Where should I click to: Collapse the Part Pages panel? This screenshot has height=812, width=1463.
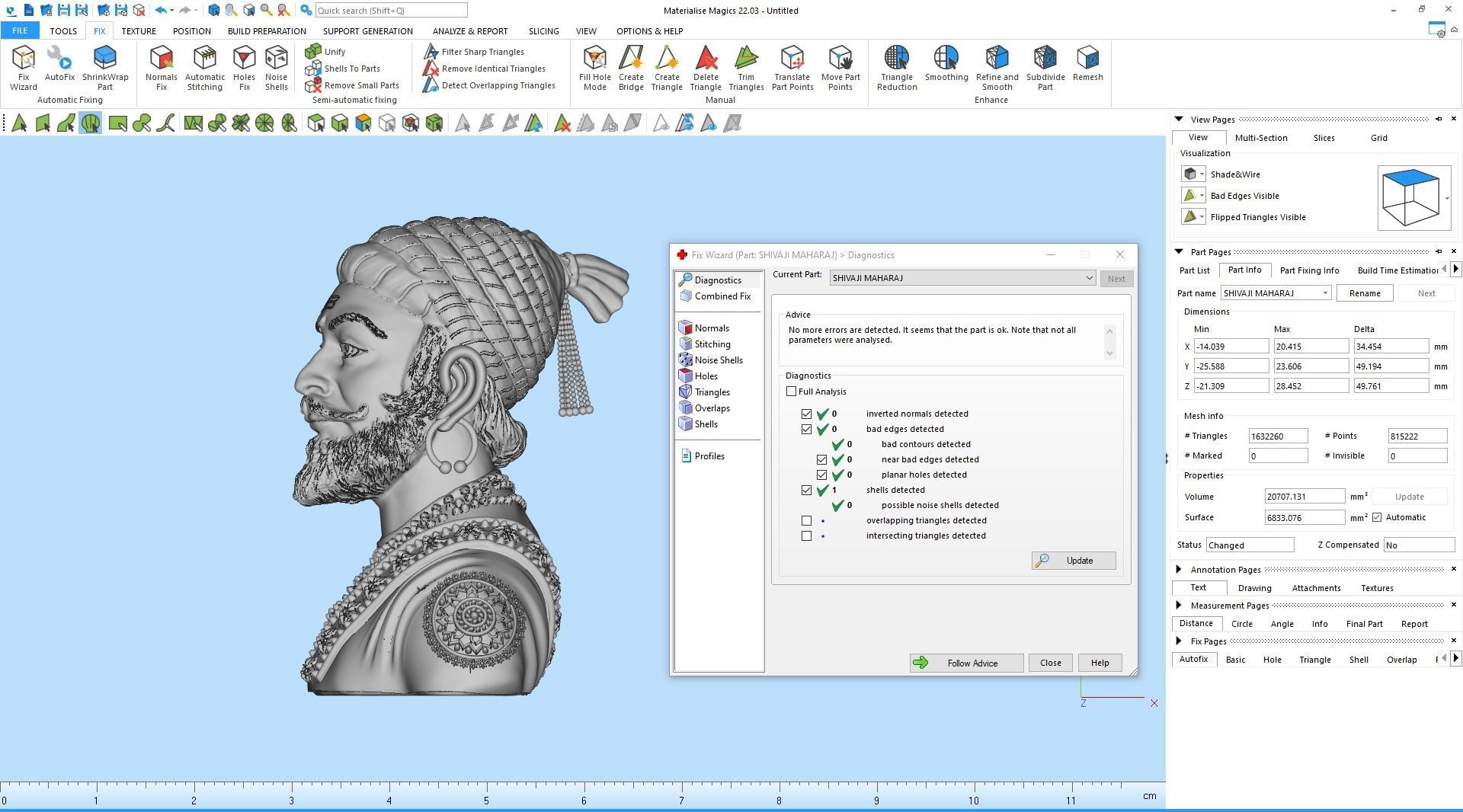click(1179, 251)
